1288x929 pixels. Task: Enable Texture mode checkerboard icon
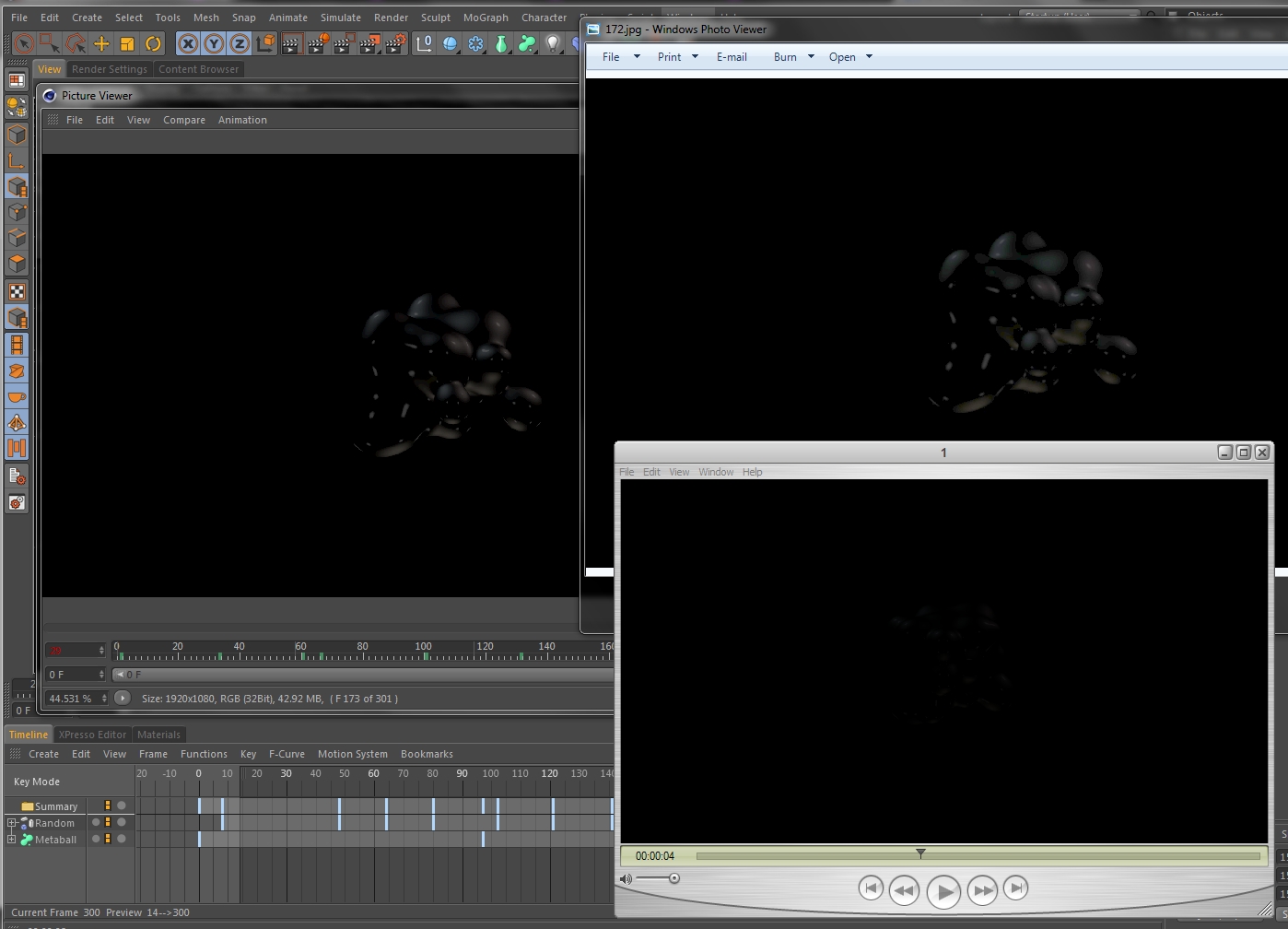coord(17,291)
